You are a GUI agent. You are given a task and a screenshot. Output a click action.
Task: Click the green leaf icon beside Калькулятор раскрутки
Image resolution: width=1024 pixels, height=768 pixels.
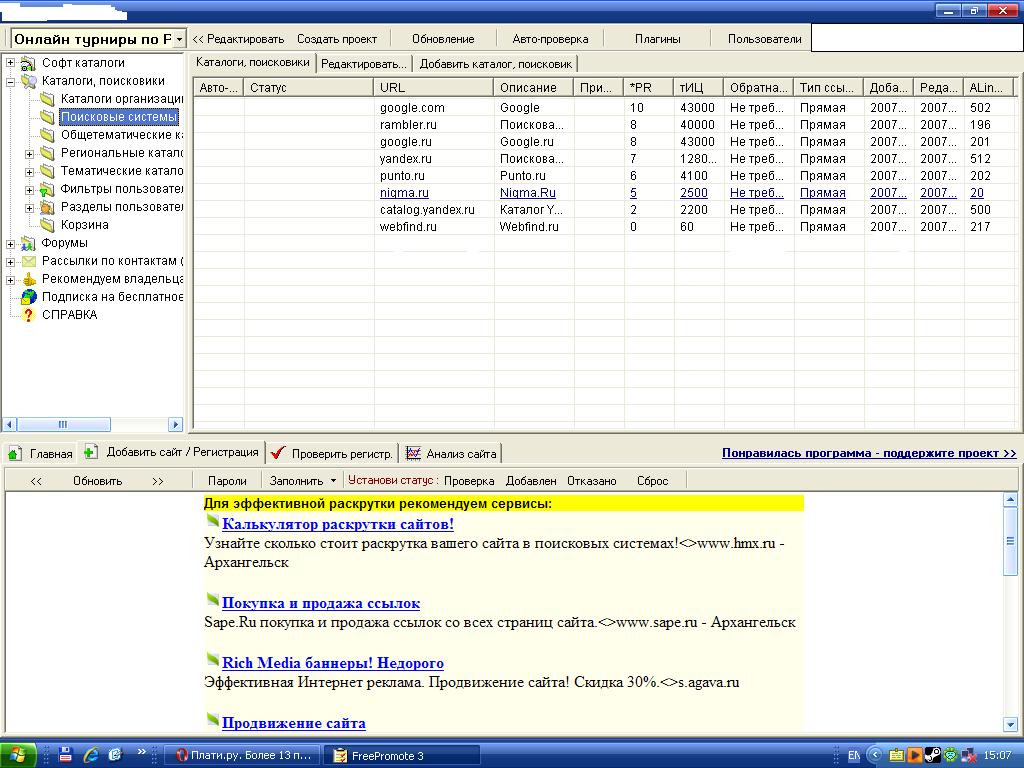212,521
